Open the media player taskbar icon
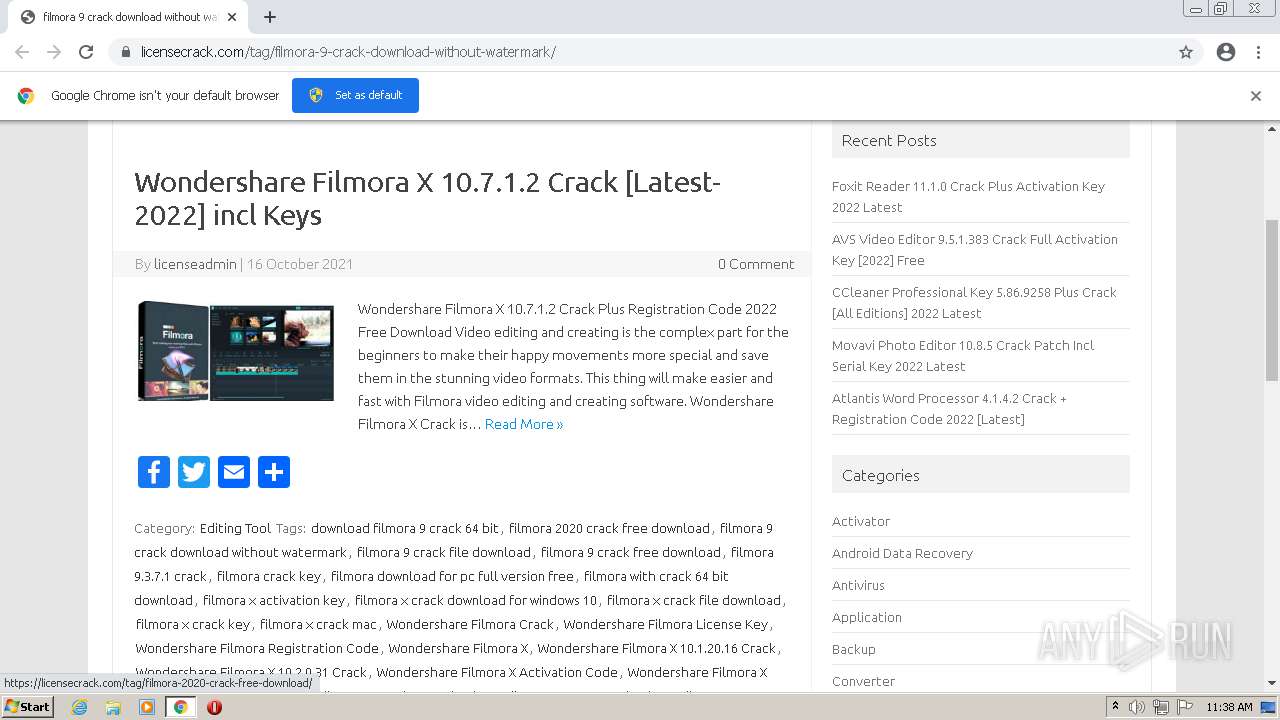Viewport: 1280px width, 720px height. pyautogui.click(x=147, y=707)
